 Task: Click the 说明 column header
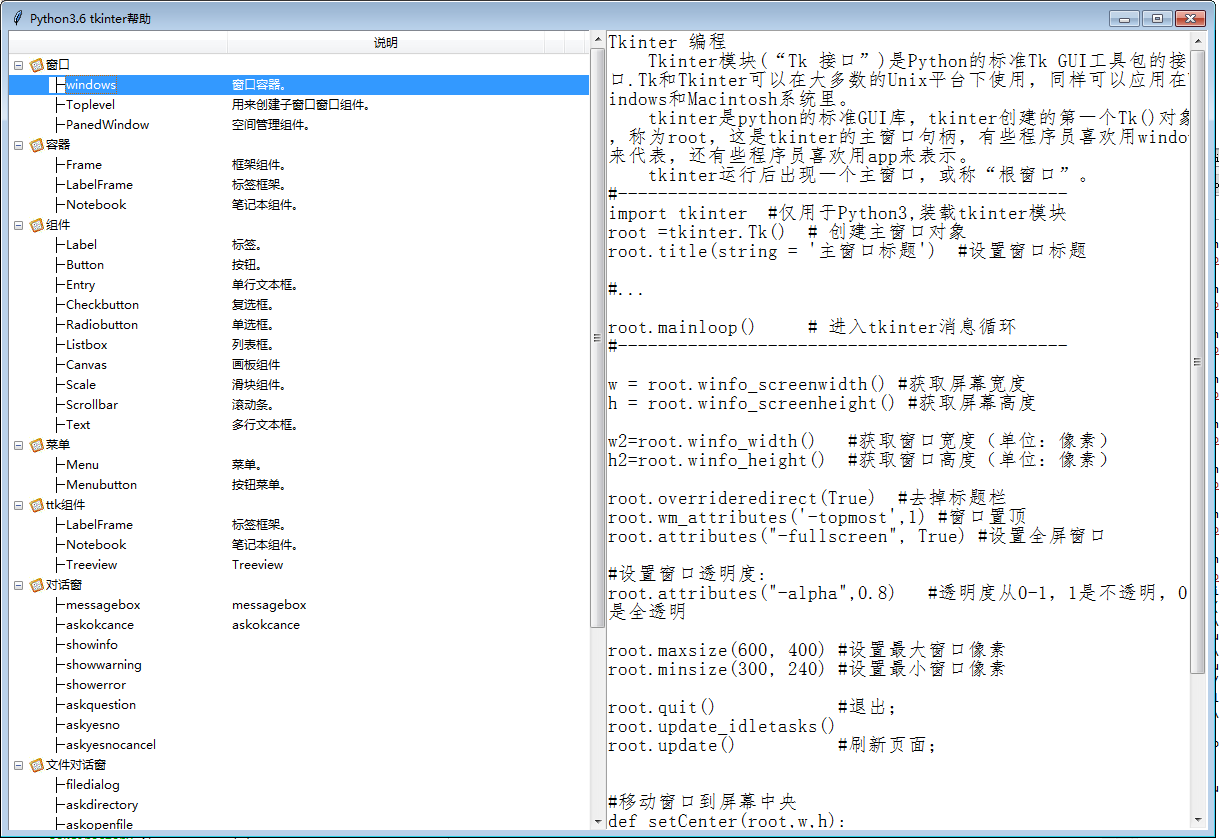[x=386, y=43]
